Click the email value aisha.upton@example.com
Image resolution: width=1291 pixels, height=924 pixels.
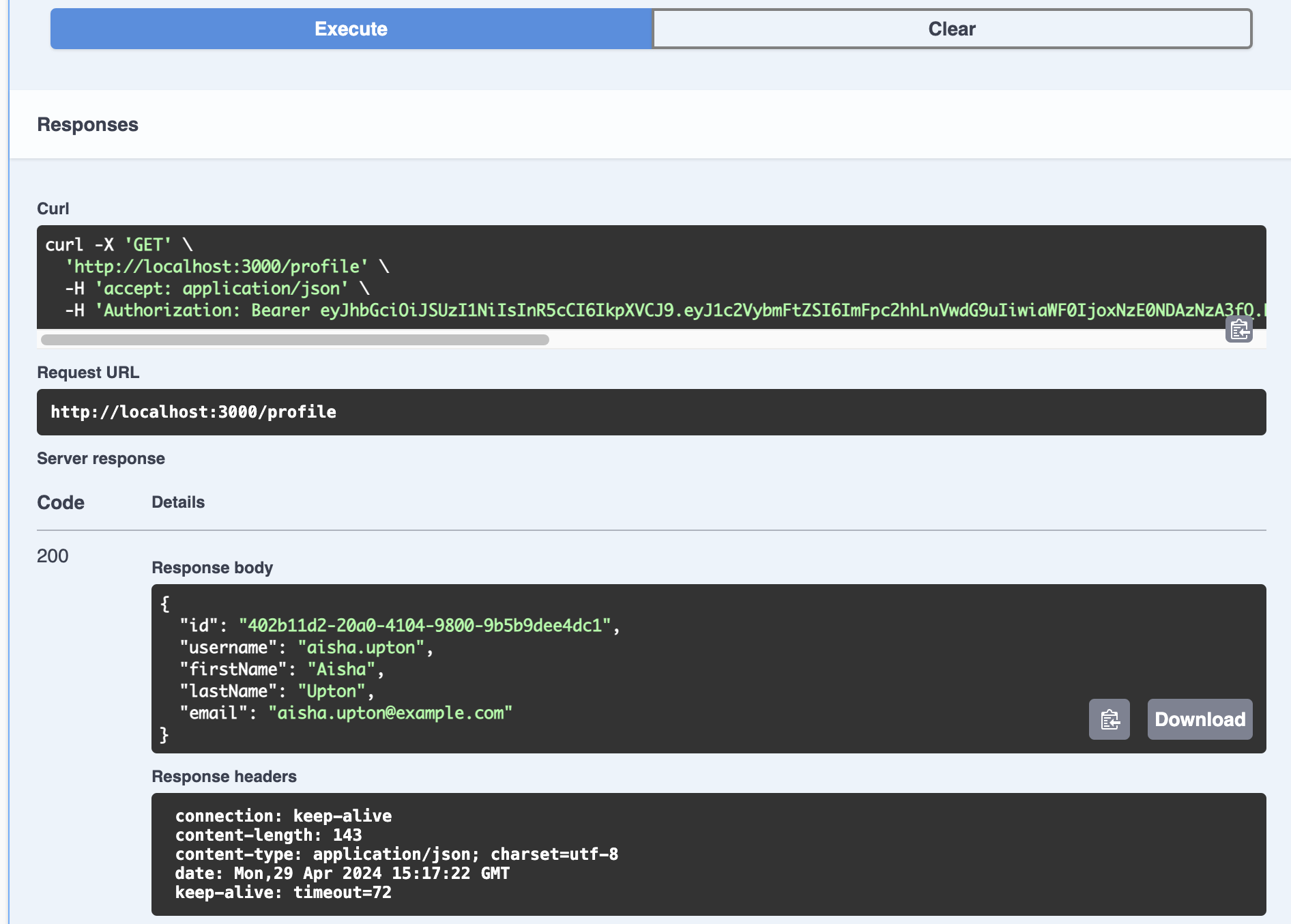click(390, 713)
